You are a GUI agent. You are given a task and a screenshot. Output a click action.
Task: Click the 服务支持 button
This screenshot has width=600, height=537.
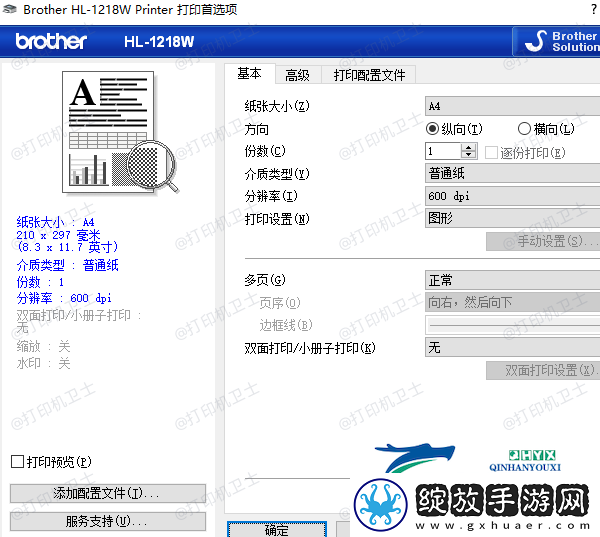click(108, 521)
